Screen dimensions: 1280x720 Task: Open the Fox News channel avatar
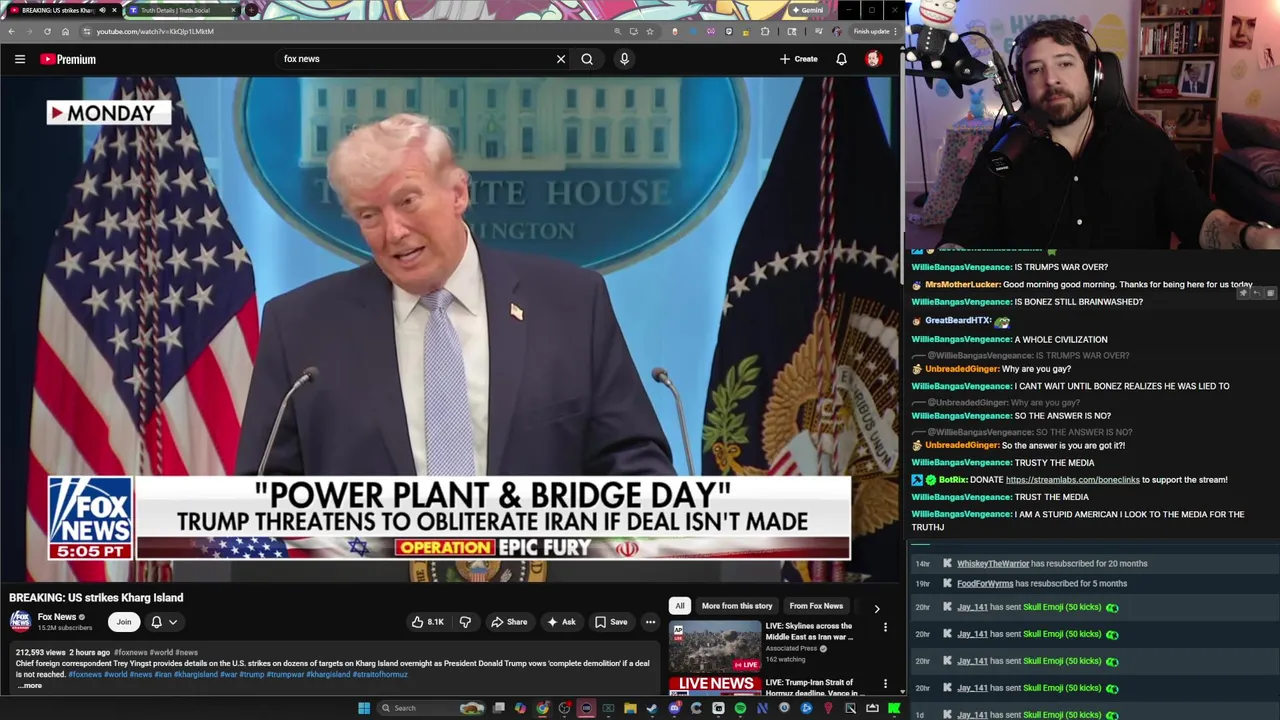pos(20,622)
